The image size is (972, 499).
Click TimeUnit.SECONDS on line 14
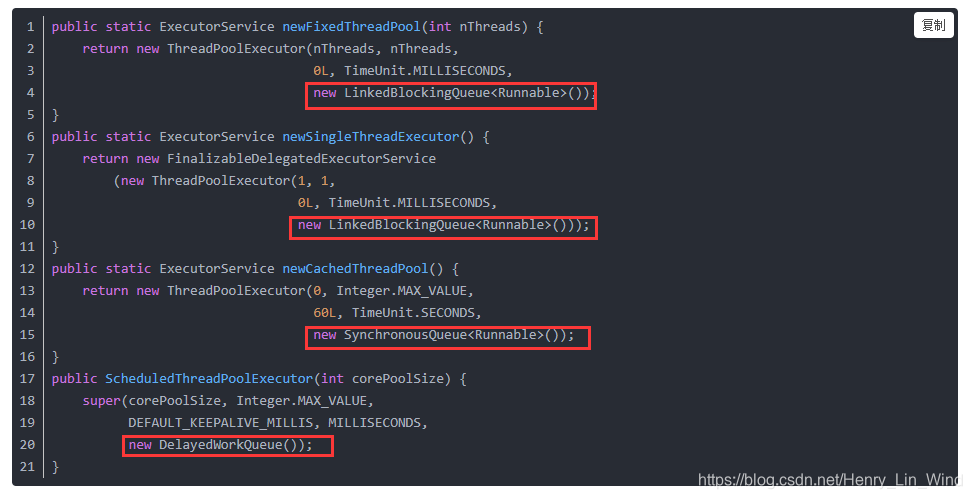tap(413, 313)
